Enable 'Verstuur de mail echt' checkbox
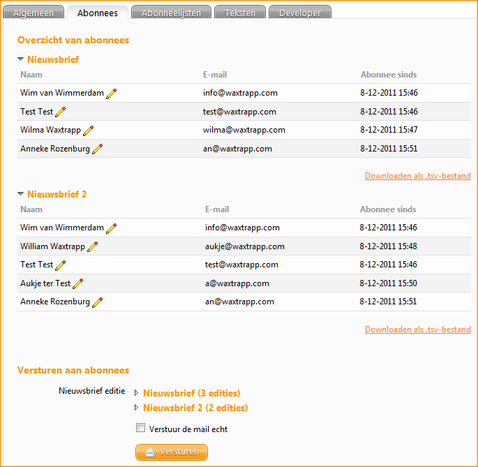This screenshot has width=478, height=467. 140,428
